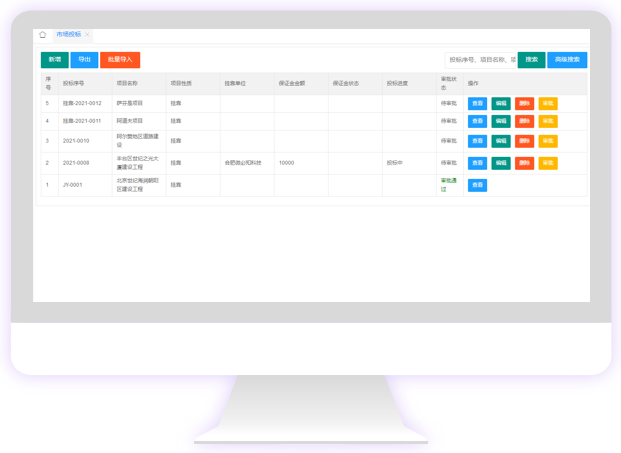The image size is (621, 453).
Task: Delete the 挂靠-2021-0011 row
Action: click(524, 121)
